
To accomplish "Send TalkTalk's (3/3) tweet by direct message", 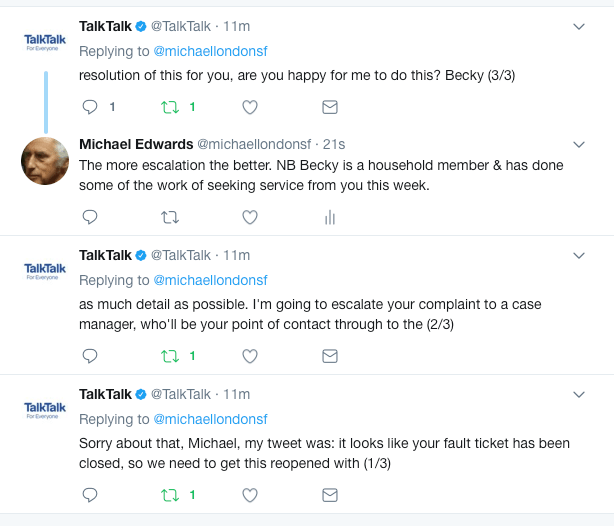I will click(x=328, y=106).
